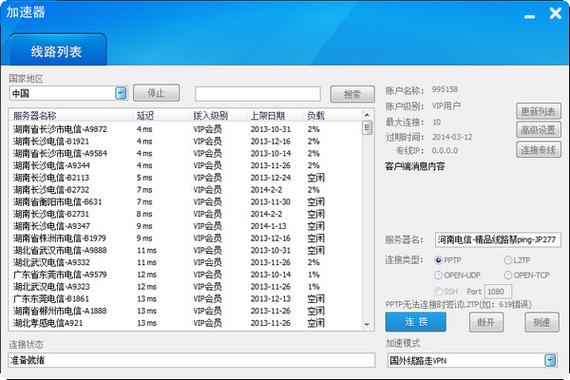Select server 湖南长沙电信-A9344
The image size is (570, 380).
point(185,165)
